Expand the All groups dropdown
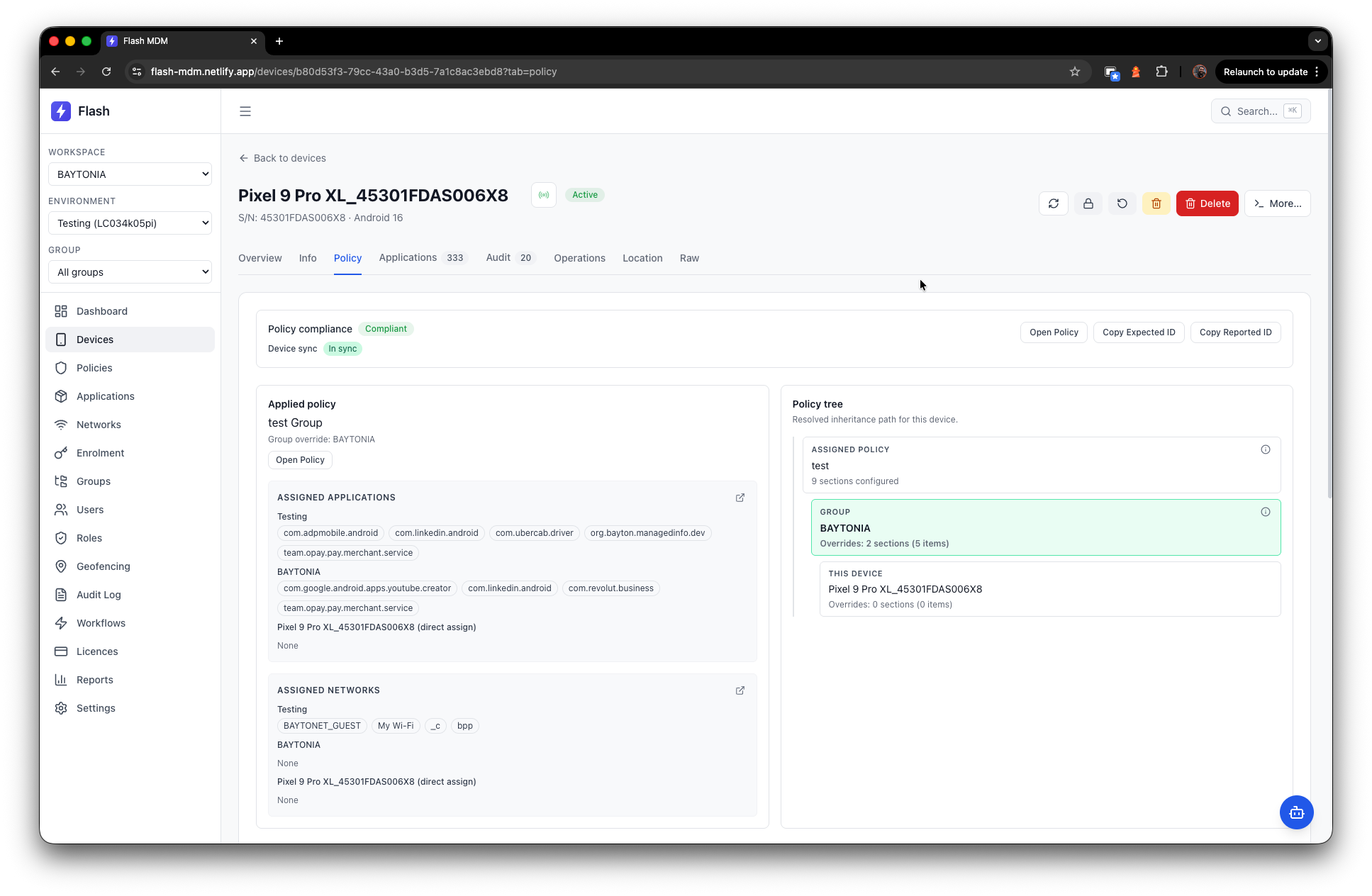Viewport: 1372px width, 896px height. click(130, 272)
